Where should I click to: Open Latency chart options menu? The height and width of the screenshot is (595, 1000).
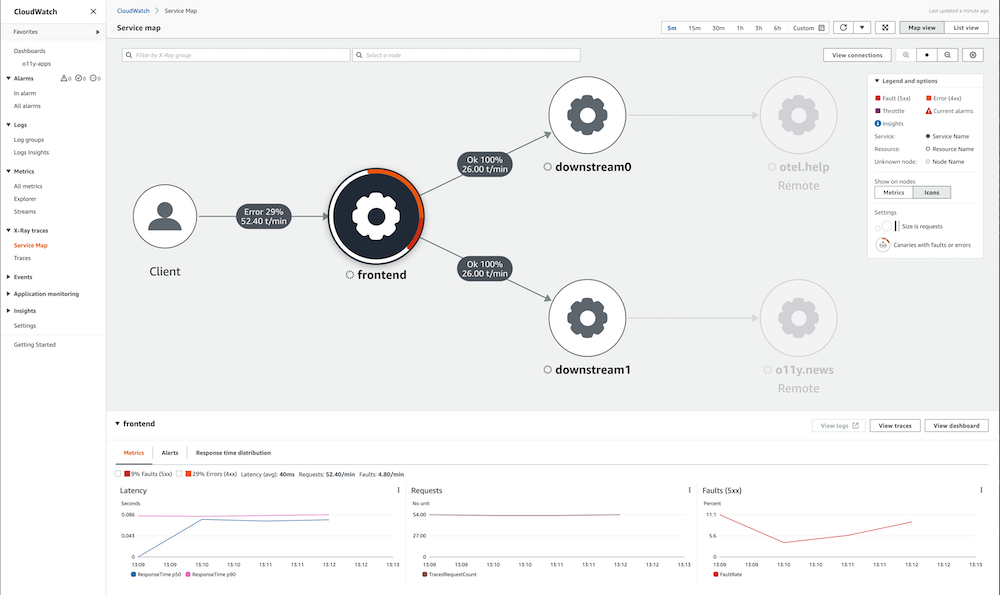click(x=399, y=490)
